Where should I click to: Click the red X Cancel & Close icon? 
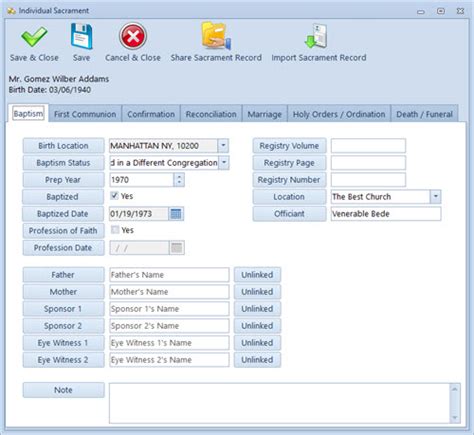click(x=133, y=36)
